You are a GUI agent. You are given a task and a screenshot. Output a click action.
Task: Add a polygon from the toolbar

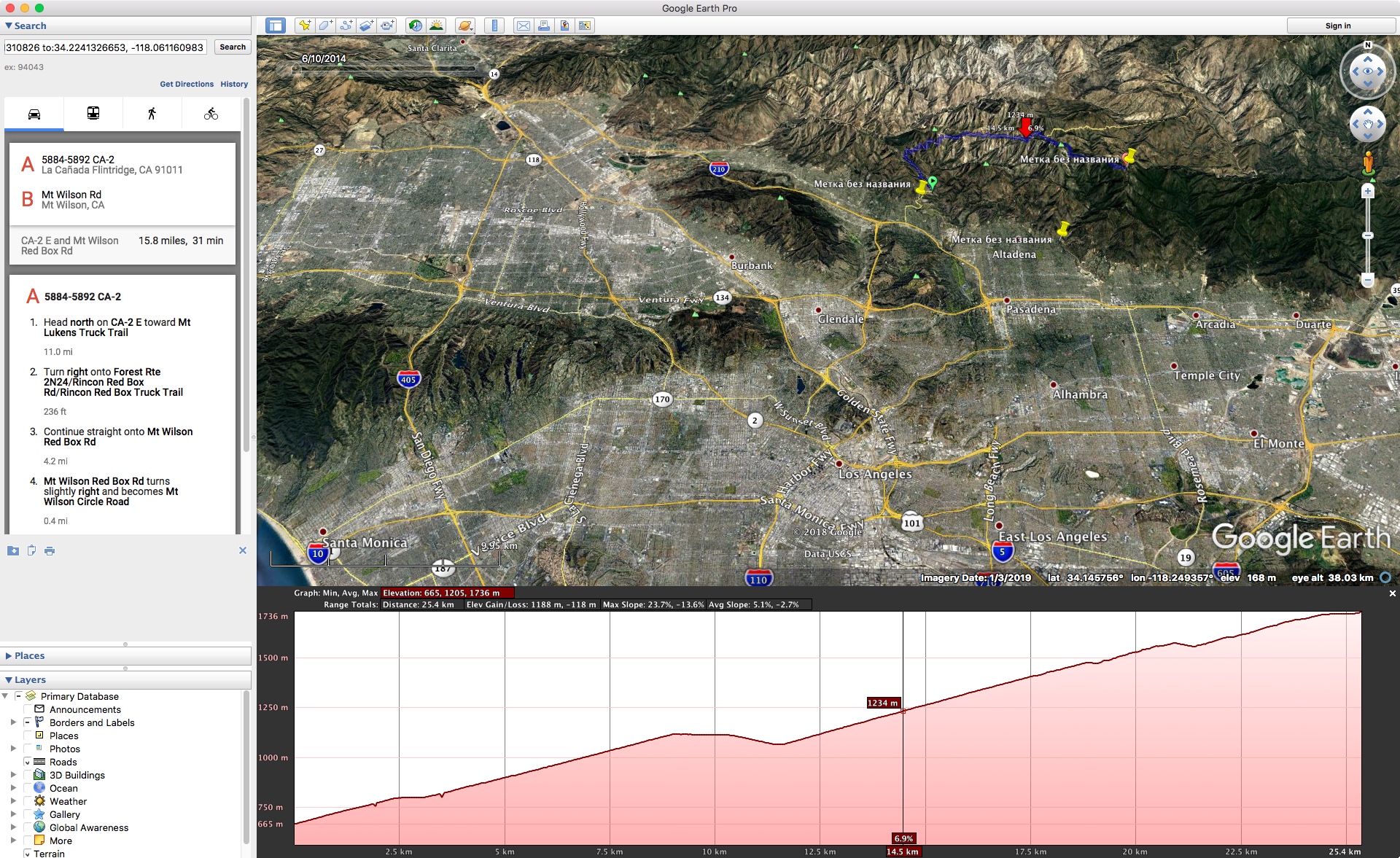(325, 26)
